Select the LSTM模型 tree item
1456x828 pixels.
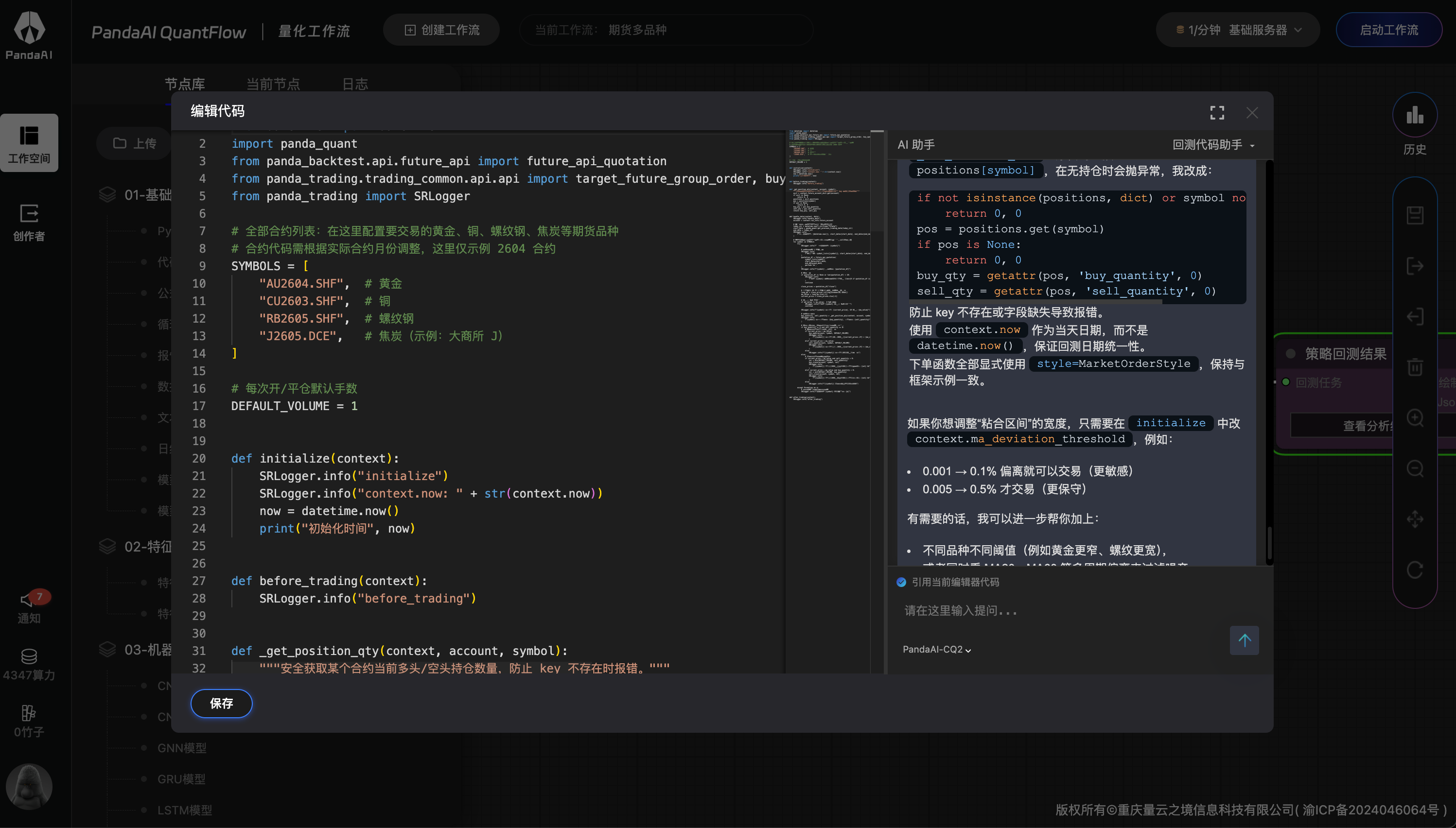(x=185, y=810)
